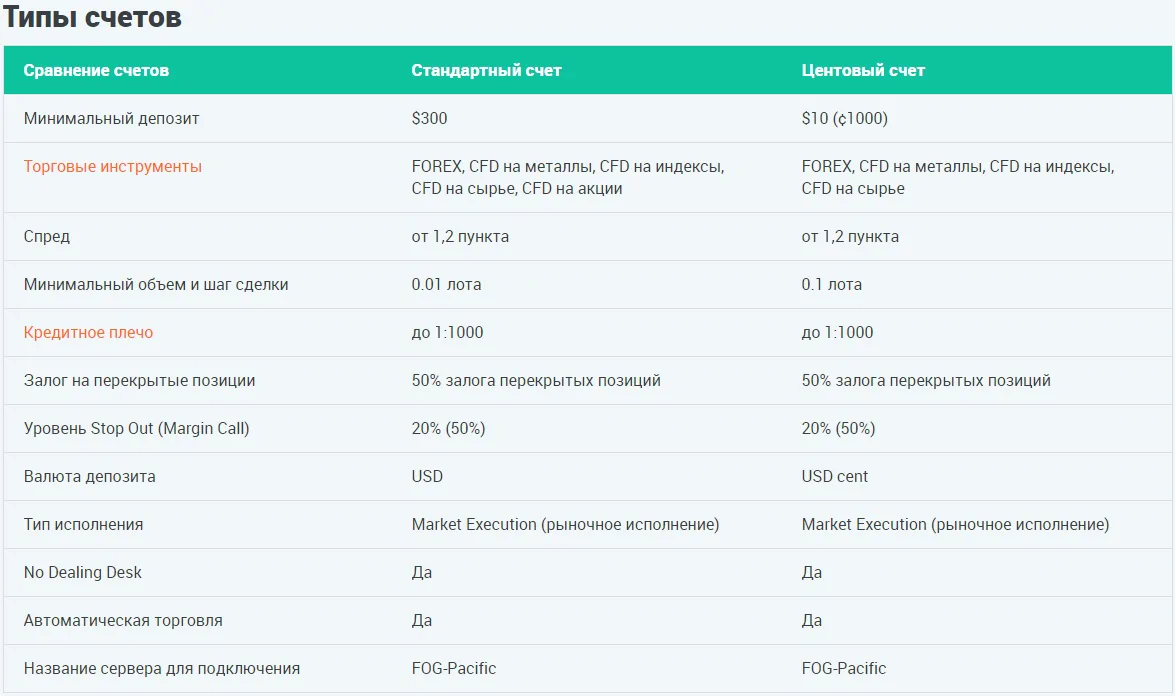
Task: Open the Кредитное плечо link
Action: coord(88,333)
